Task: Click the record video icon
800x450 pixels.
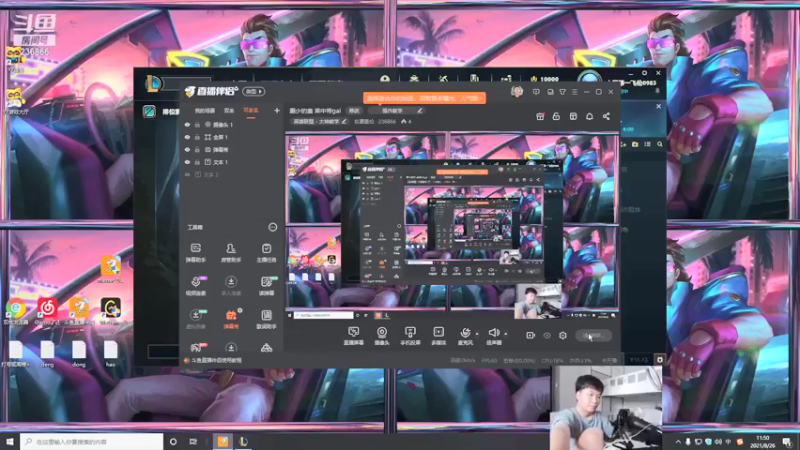Action: pos(530,335)
